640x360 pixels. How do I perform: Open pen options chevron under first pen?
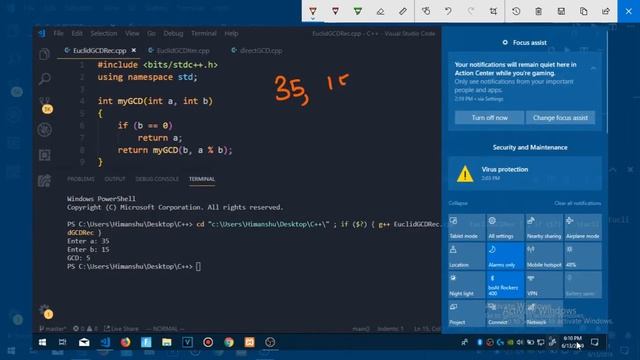313,19
